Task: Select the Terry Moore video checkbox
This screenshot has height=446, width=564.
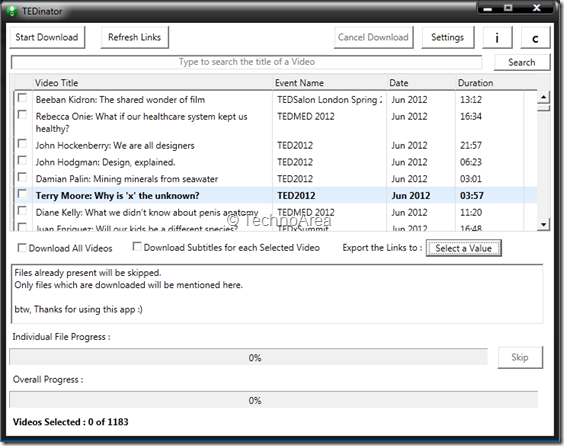Action: pos(22,194)
